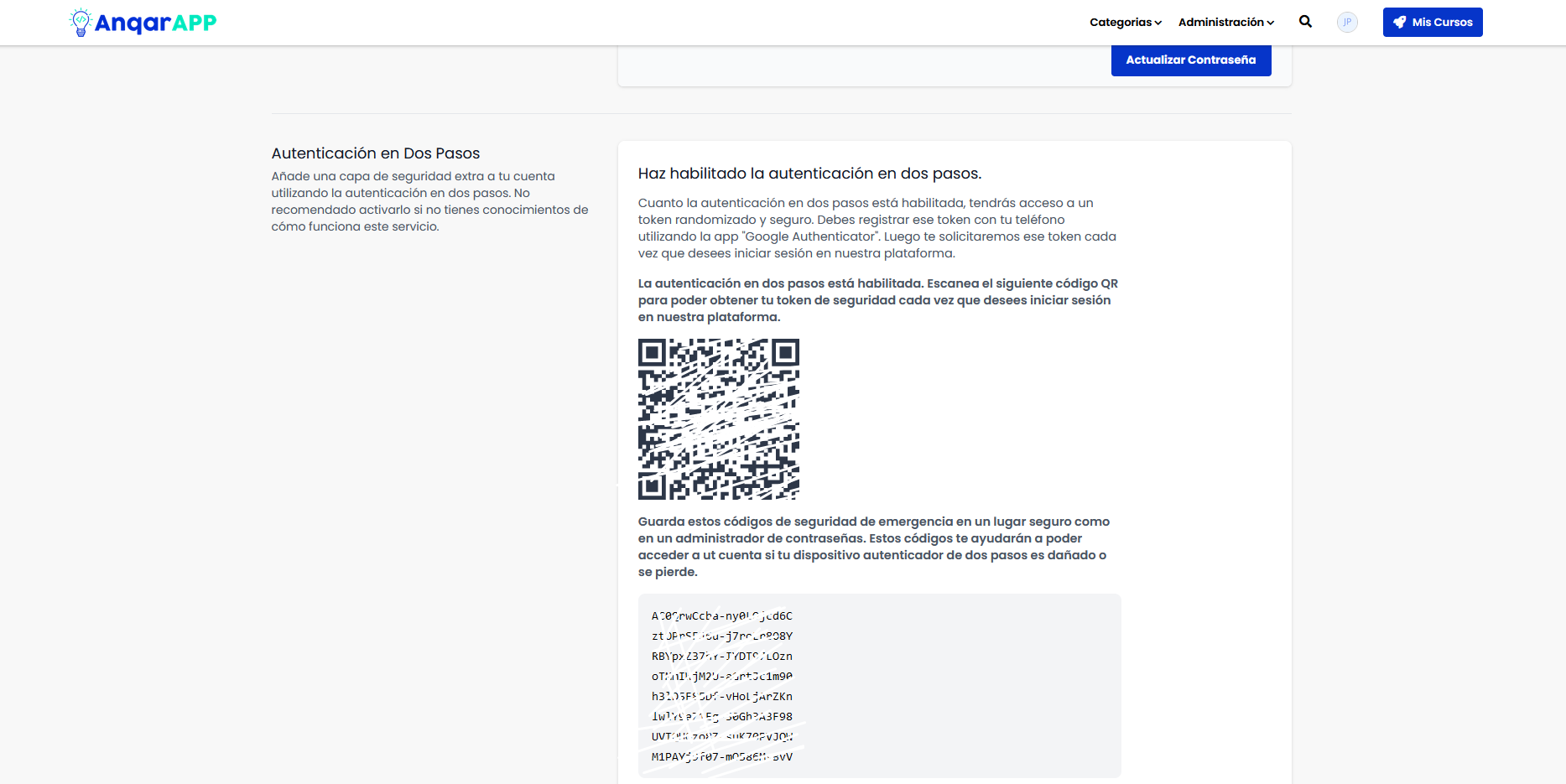This screenshot has height=784, width=1566.
Task: Click the paragraph starting "Cuanto la autenticación en dos pasos"
Action: pos(877,228)
